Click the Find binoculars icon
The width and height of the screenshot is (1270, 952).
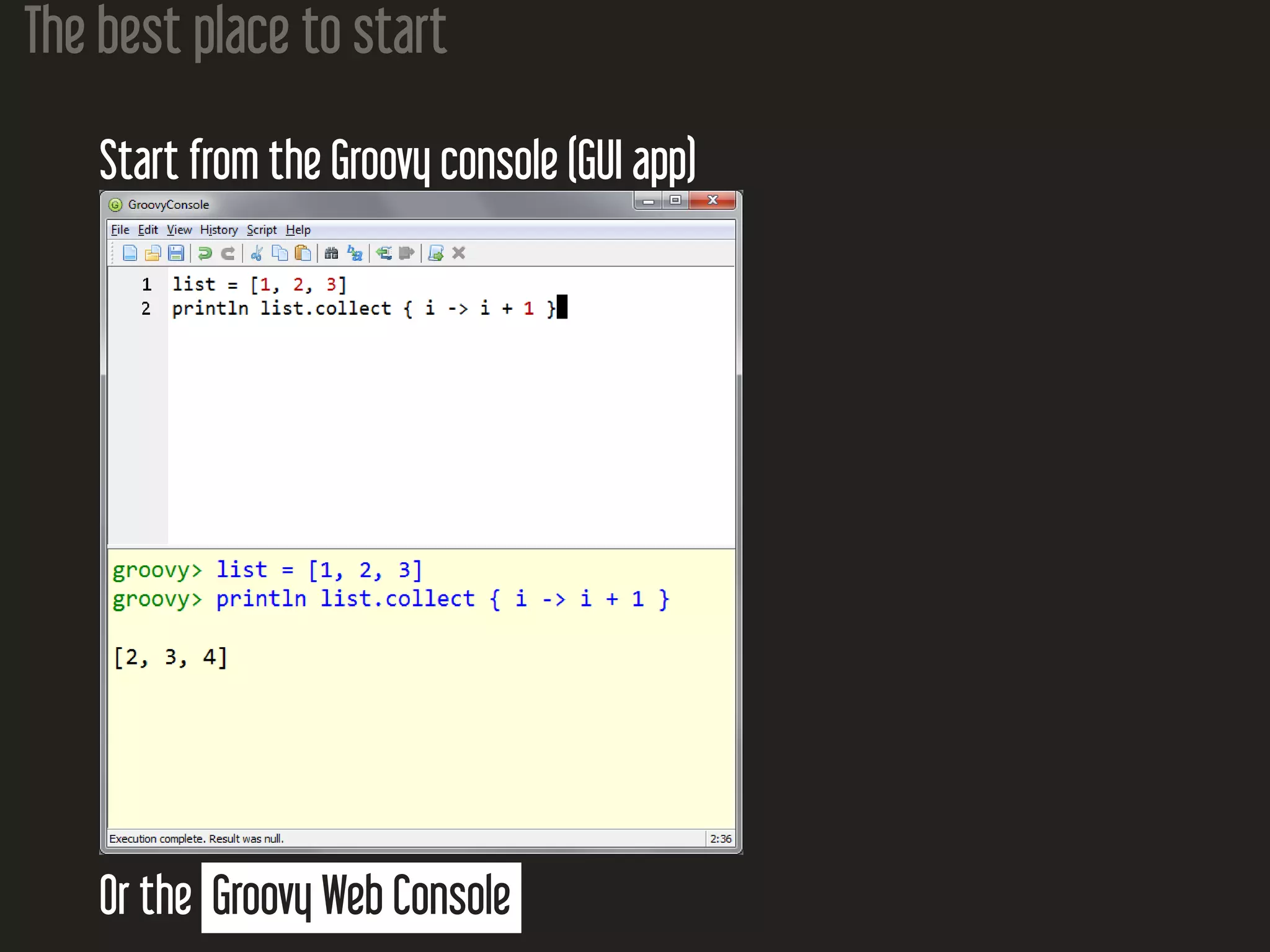331,253
